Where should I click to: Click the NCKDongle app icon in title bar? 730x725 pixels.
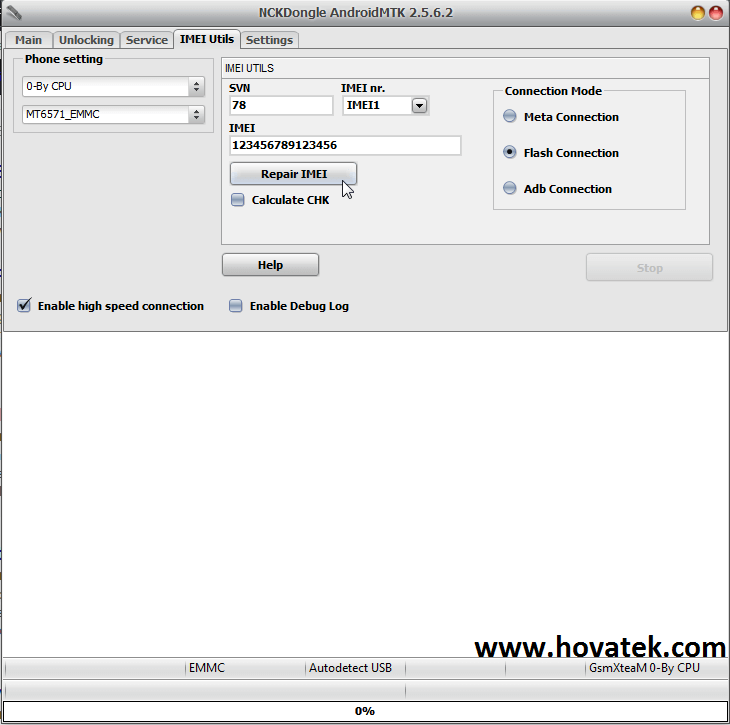pyautogui.click(x=14, y=13)
